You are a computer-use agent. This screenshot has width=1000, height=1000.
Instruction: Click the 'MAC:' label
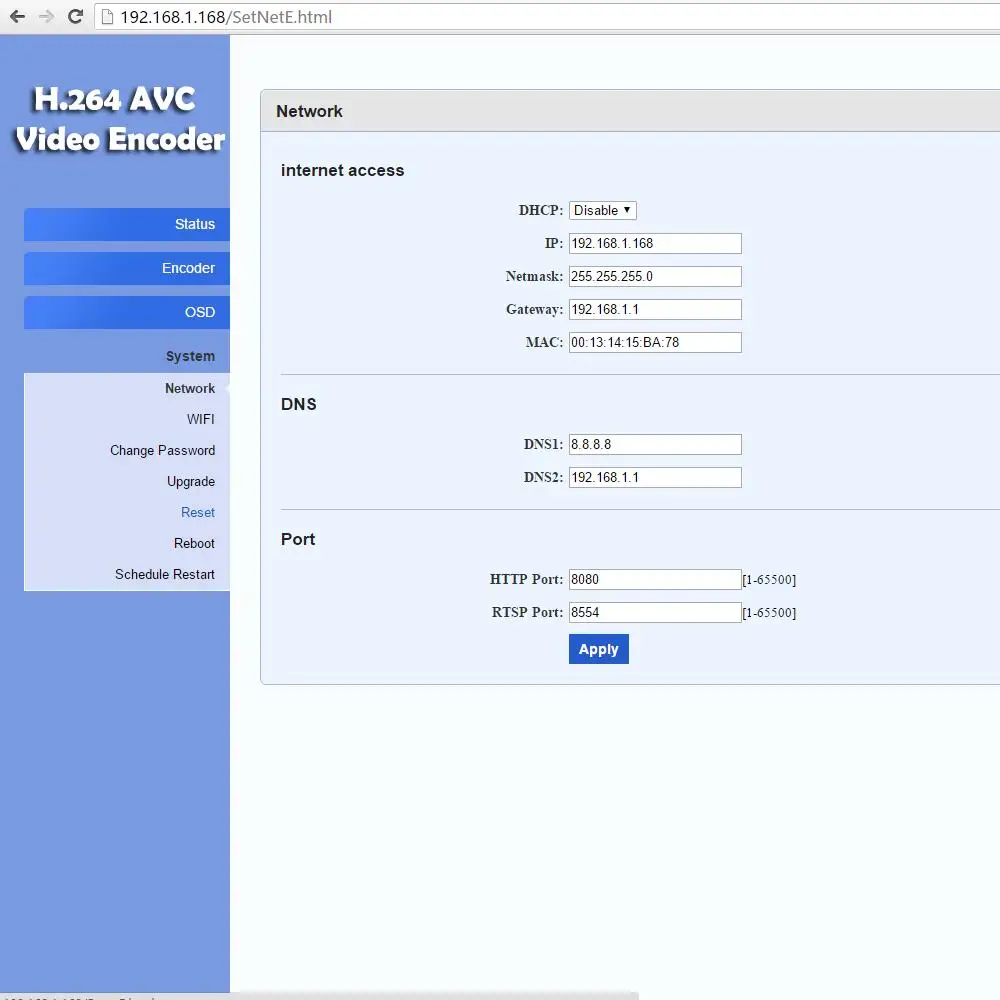545,342
